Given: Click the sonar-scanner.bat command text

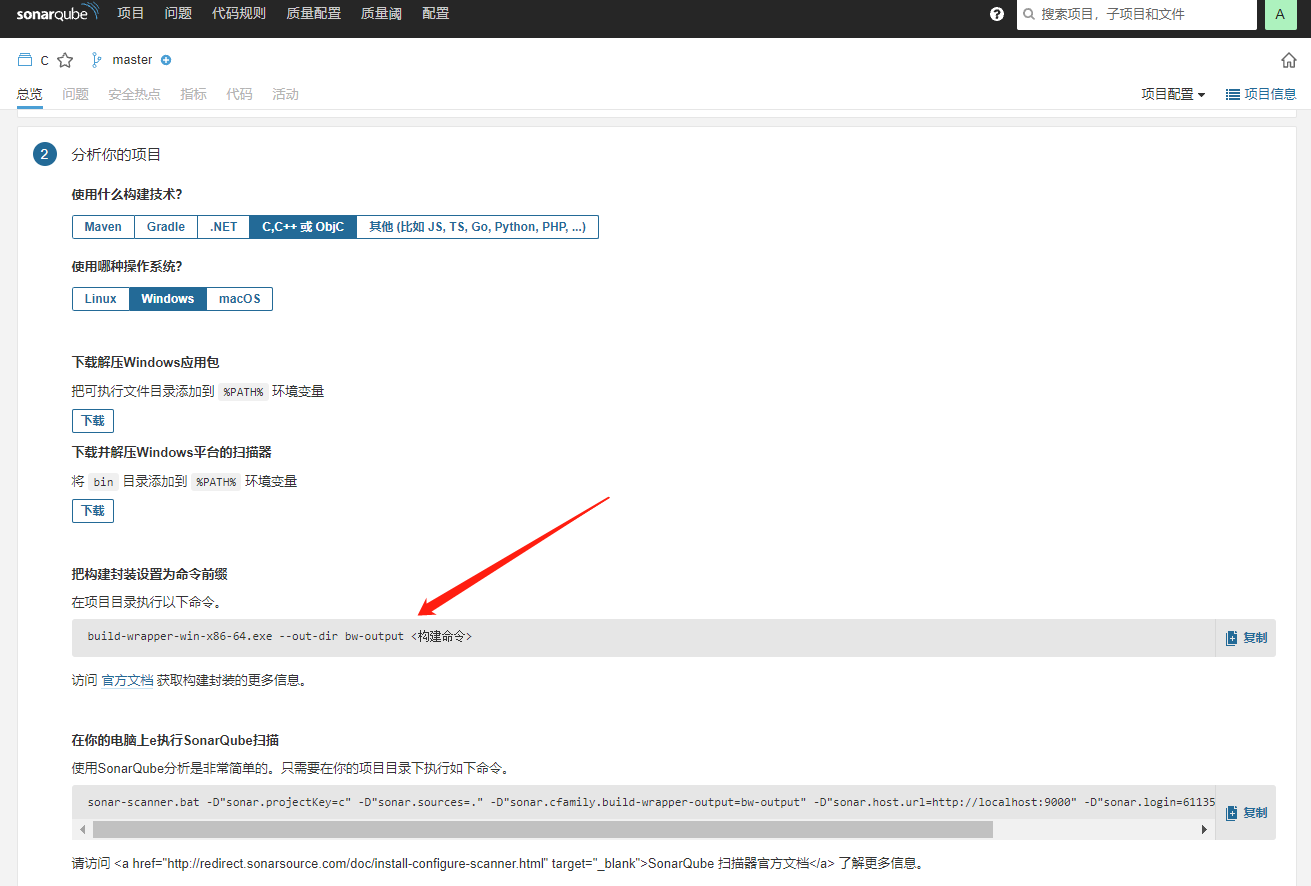Looking at the screenshot, I should (650, 802).
